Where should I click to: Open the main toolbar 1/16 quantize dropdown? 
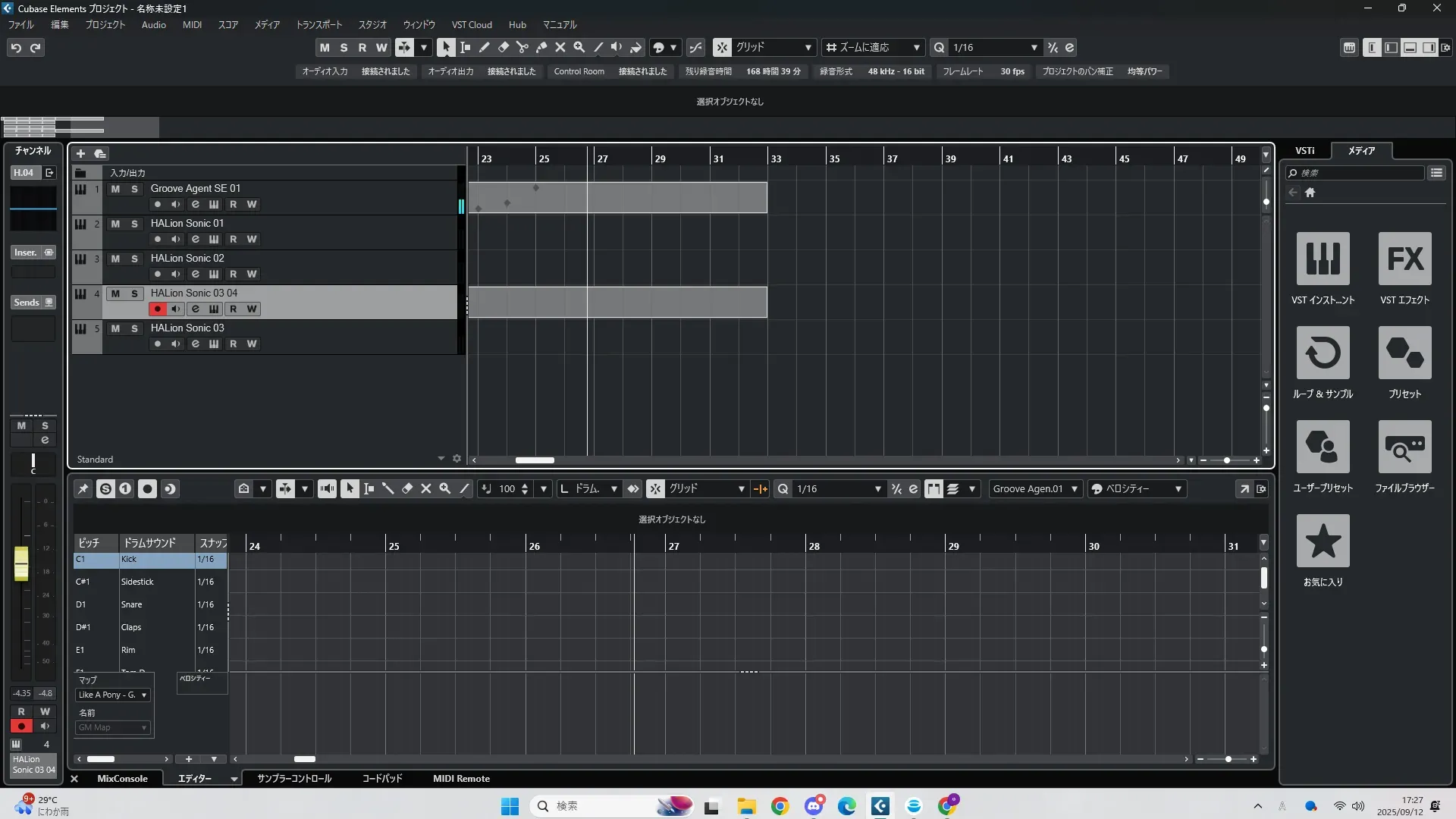1034,48
